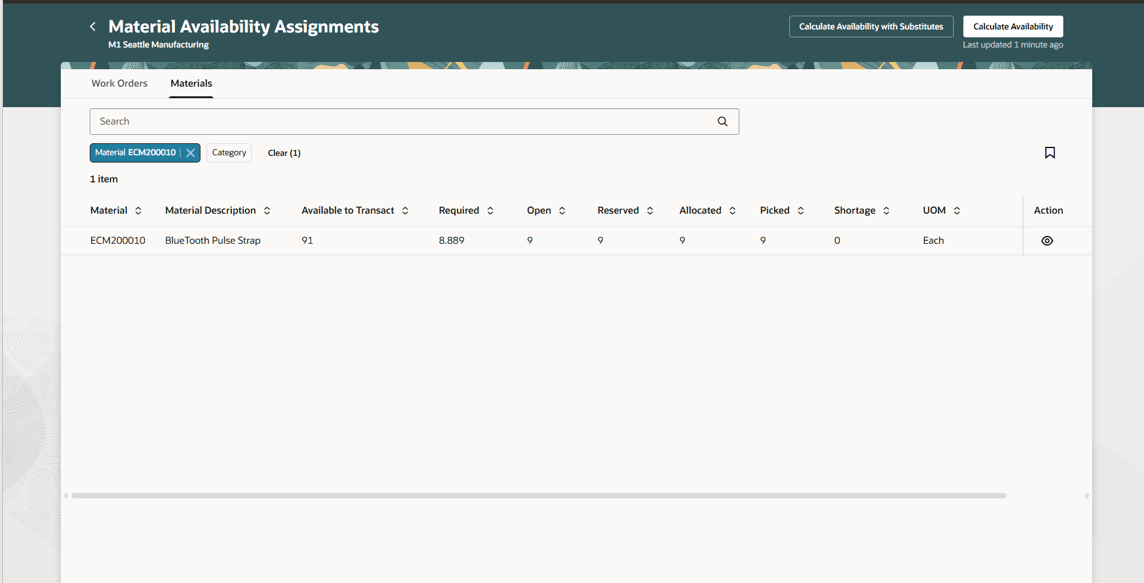Switch to the Work Orders tab

pos(119,83)
